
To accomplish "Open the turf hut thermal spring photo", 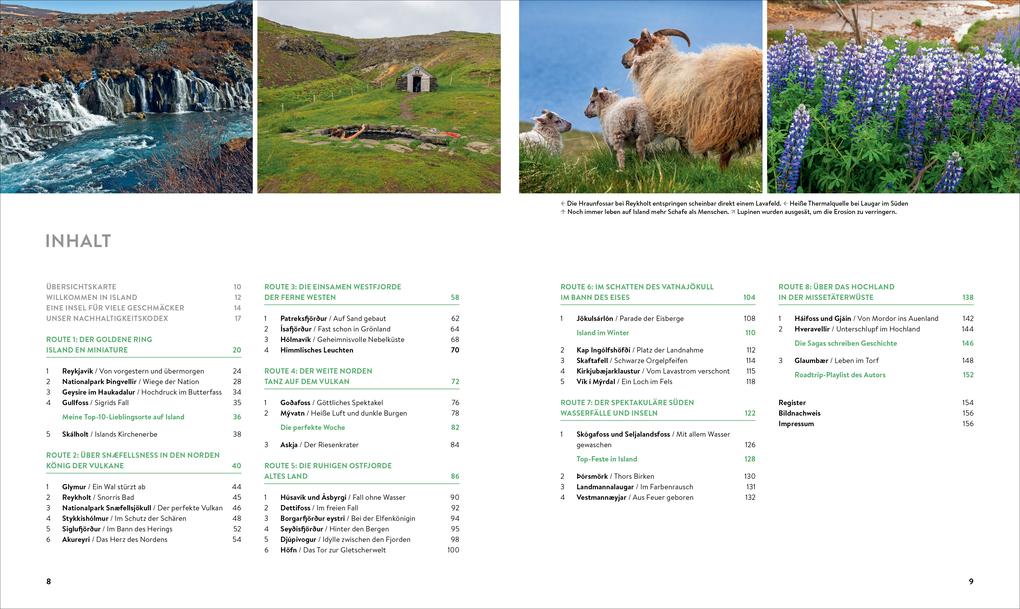I will [x=379, y=96].
